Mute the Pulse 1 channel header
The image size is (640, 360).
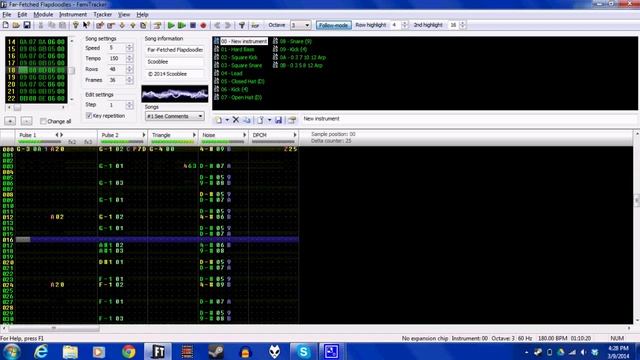pos(28,135)
